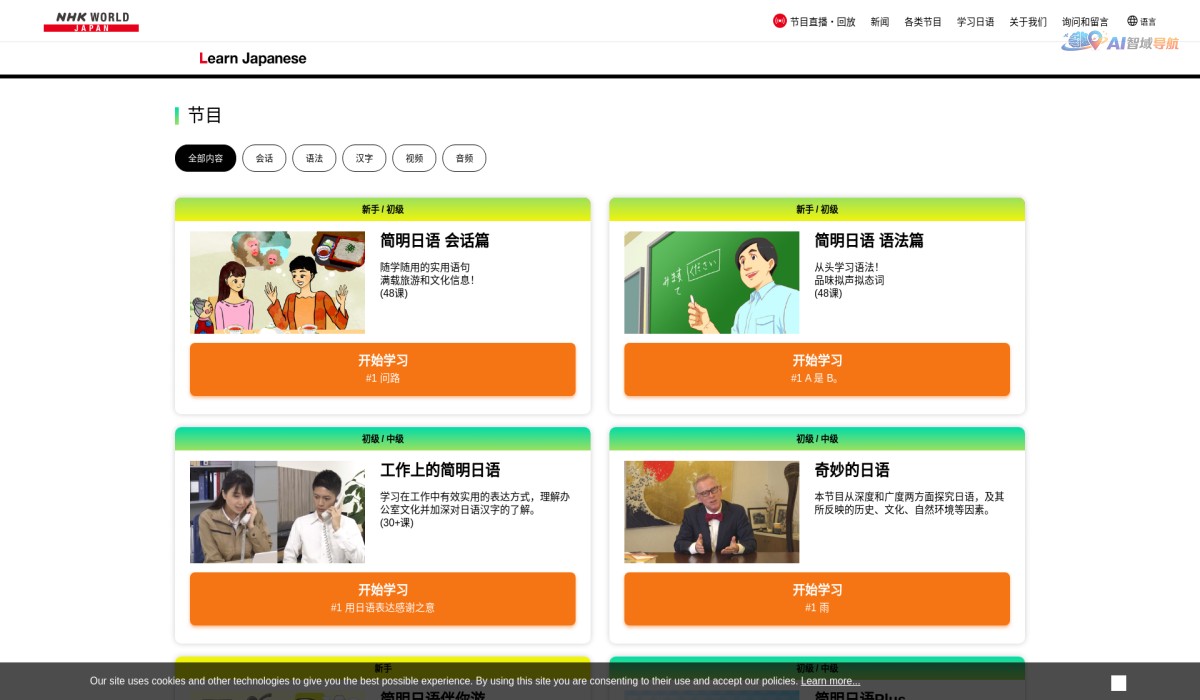Viewport: 1200px width, 700px height.
Task: Open the 关于我们 page link
Action: [x=1028, y=21]
